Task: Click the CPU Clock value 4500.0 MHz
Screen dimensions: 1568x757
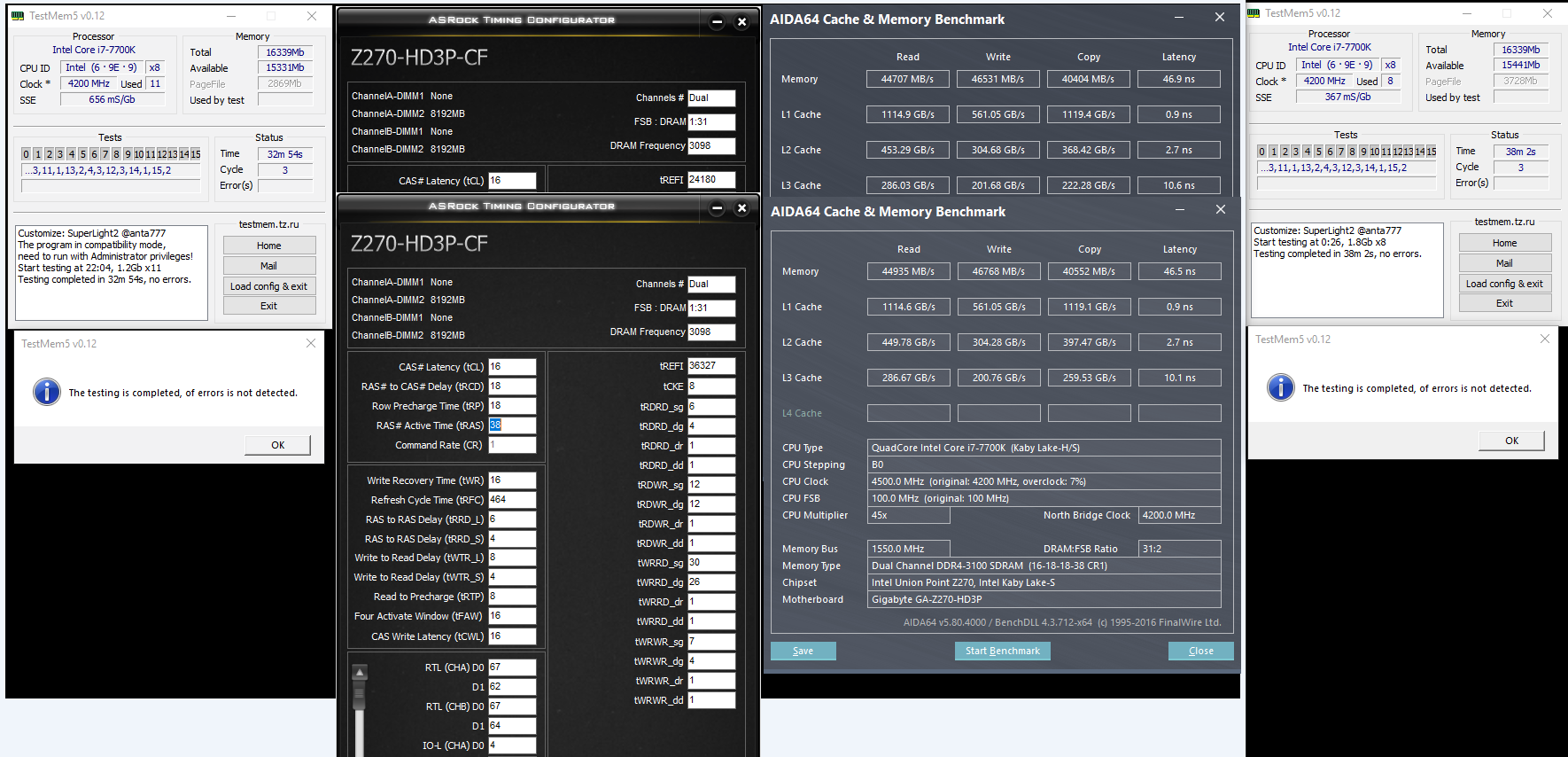Action: pyautogui.click(x=1044, y=481)
